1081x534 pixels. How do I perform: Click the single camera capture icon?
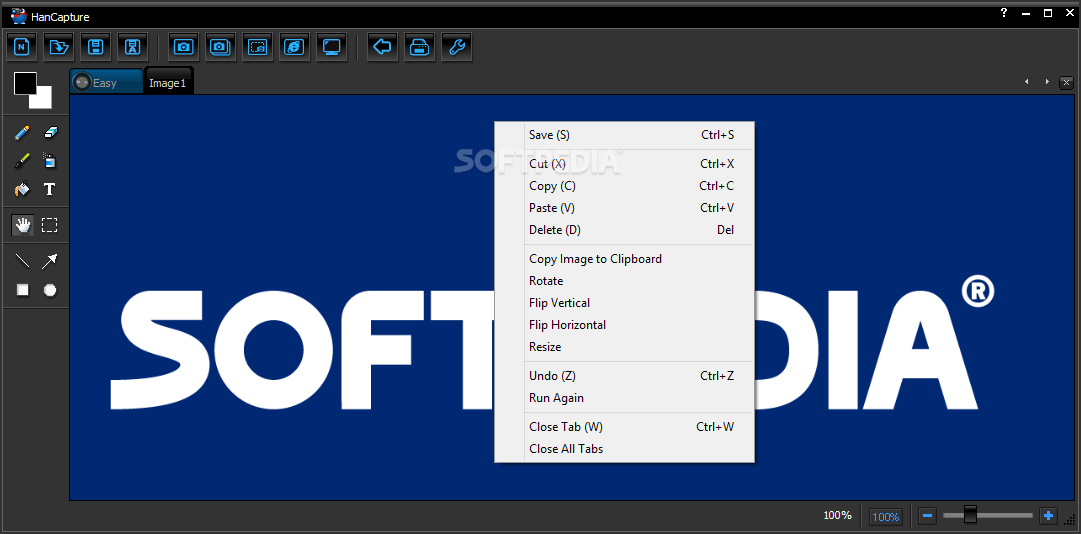click(183, 47)
